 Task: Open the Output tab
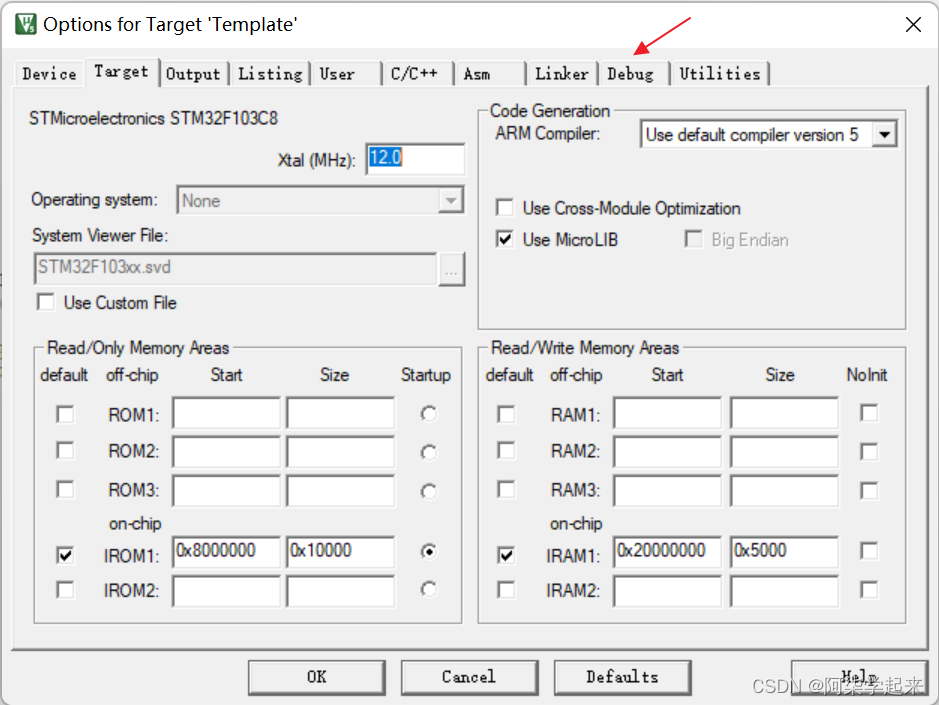[x=193, y=74]
